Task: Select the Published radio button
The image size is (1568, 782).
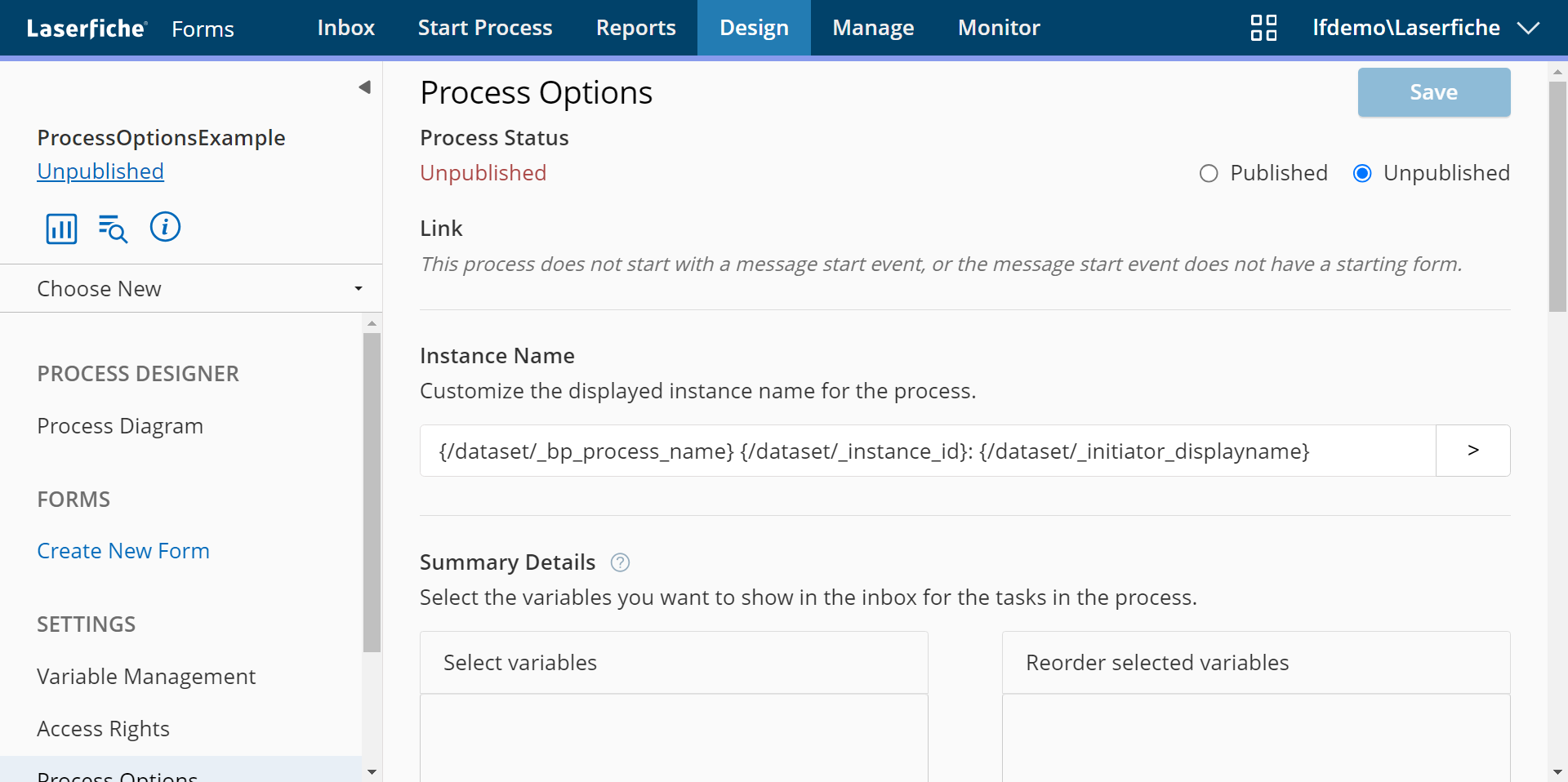Action: click(1209, 173)
